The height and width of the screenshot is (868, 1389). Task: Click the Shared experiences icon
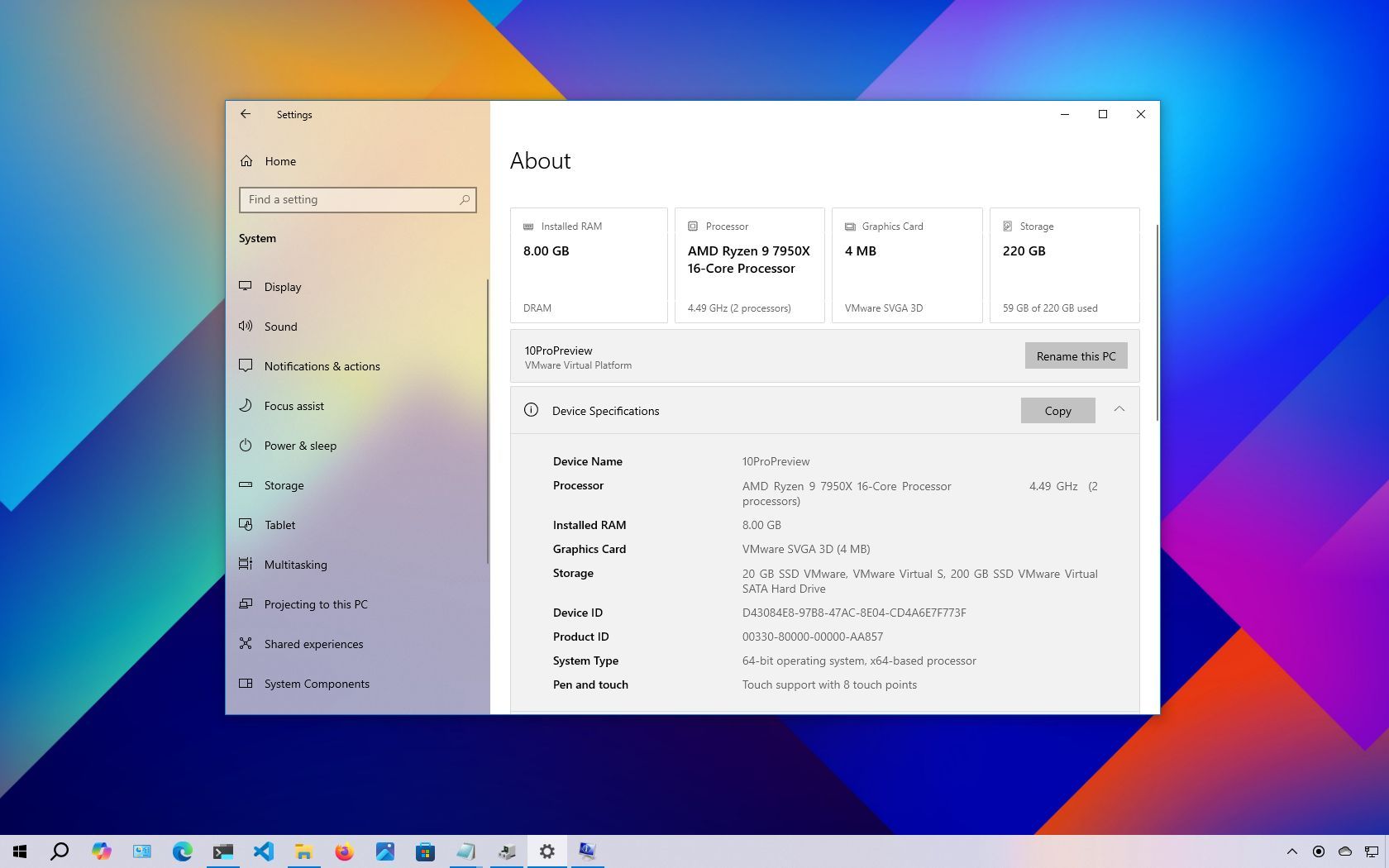(x=246, y=643)
